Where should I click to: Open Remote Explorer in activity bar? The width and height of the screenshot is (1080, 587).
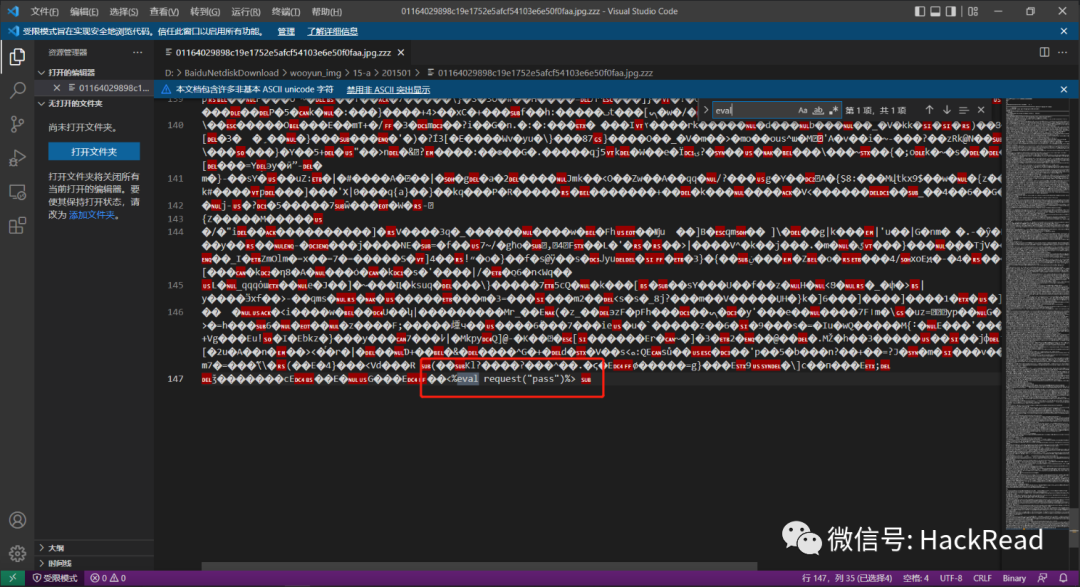click(17, 192)
